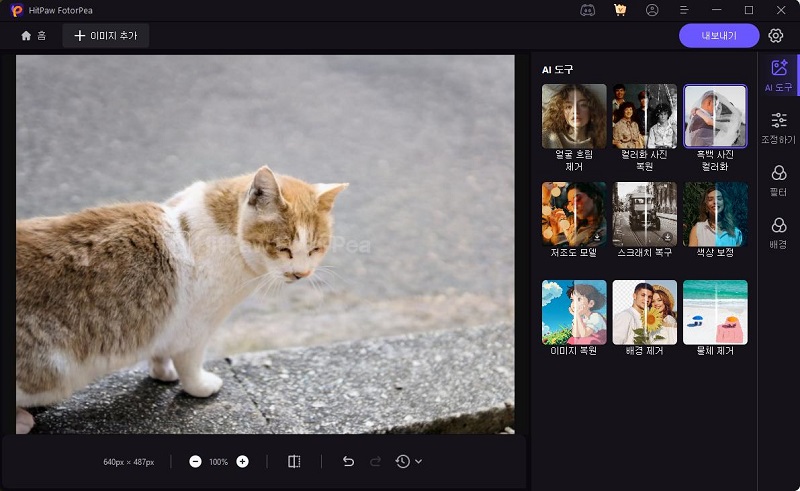
Task: Select the 배경 제거 tool thumbnail
Action: 644,312
